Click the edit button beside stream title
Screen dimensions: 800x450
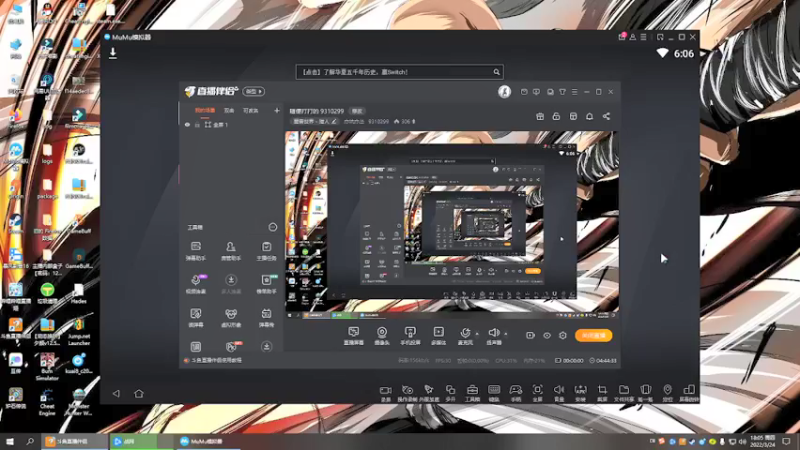pos(357,111)
